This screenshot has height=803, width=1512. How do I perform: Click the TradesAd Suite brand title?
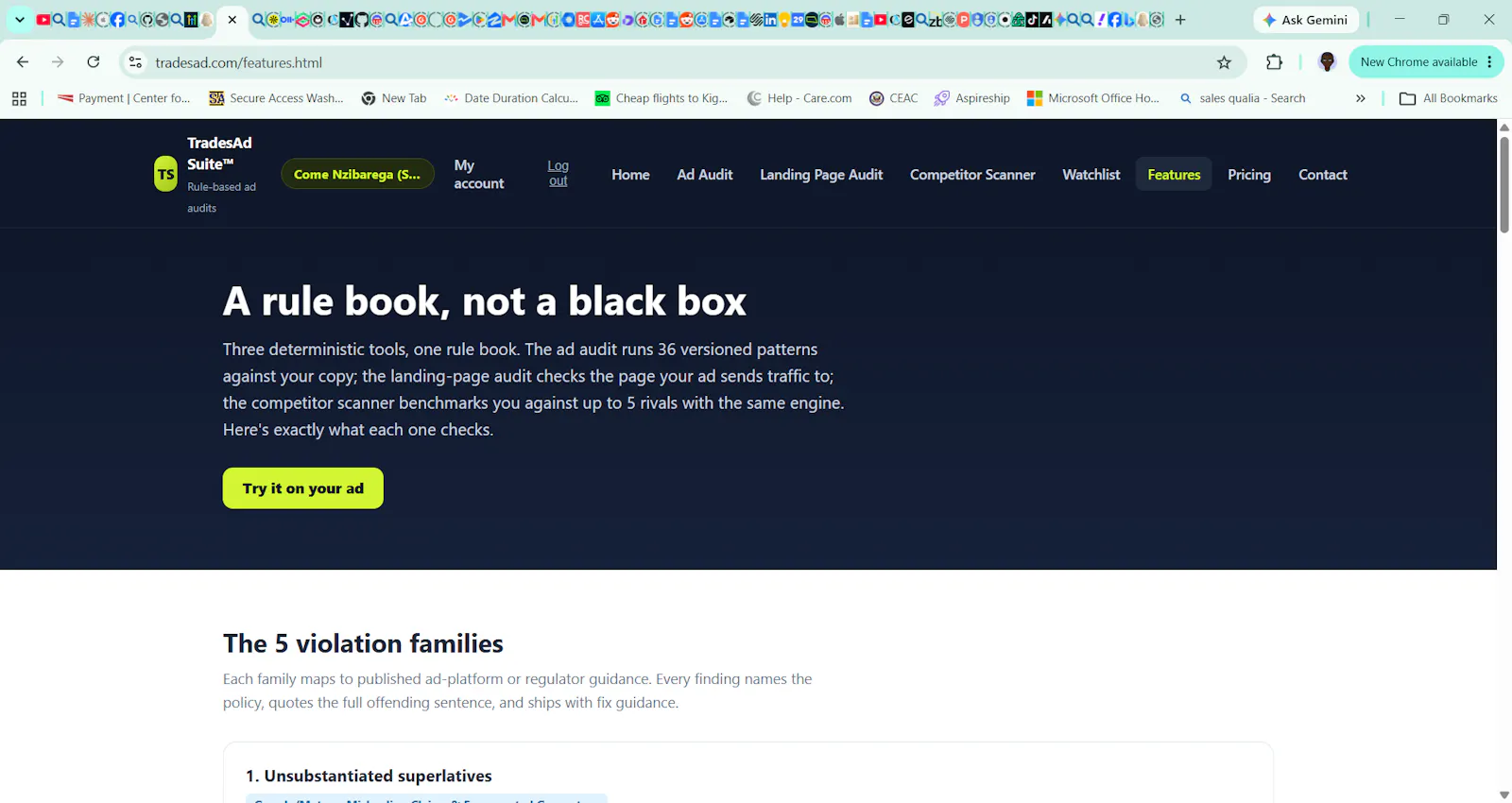pyautogui.click(x=219, y=153)
